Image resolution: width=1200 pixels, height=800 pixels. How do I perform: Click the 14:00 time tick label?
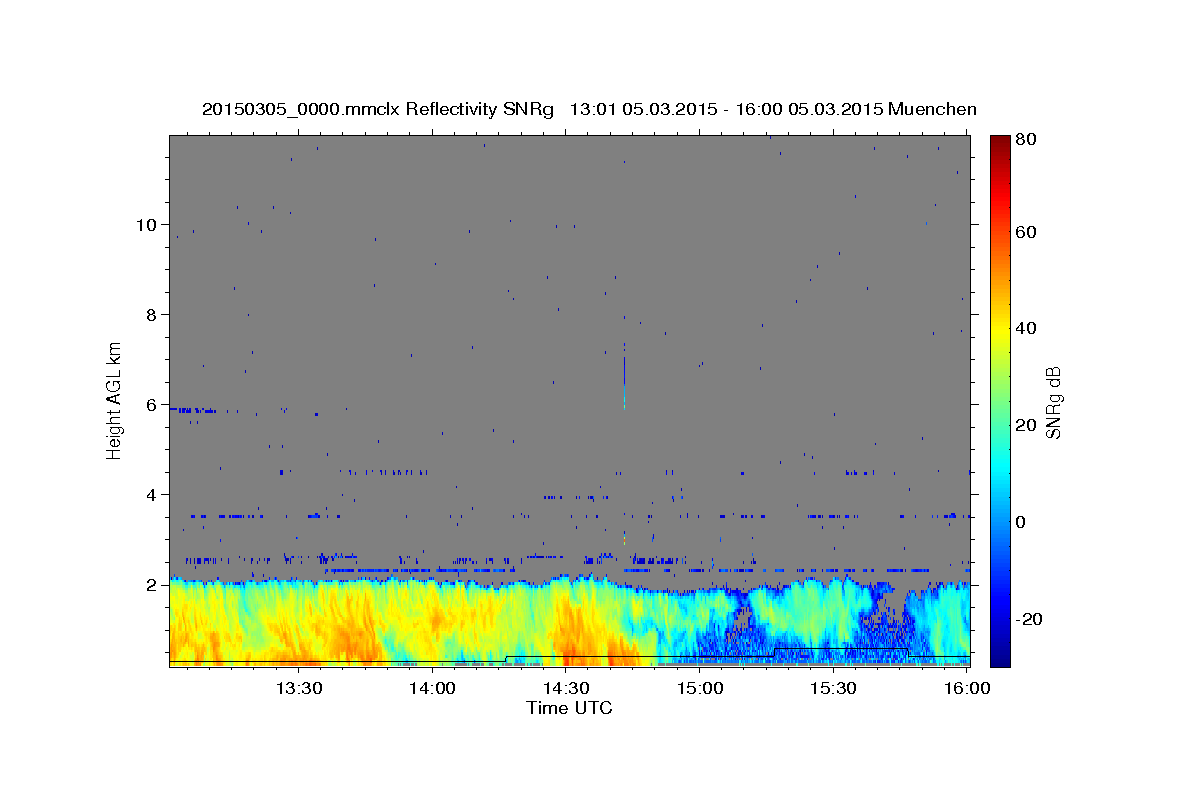point(432,688)
